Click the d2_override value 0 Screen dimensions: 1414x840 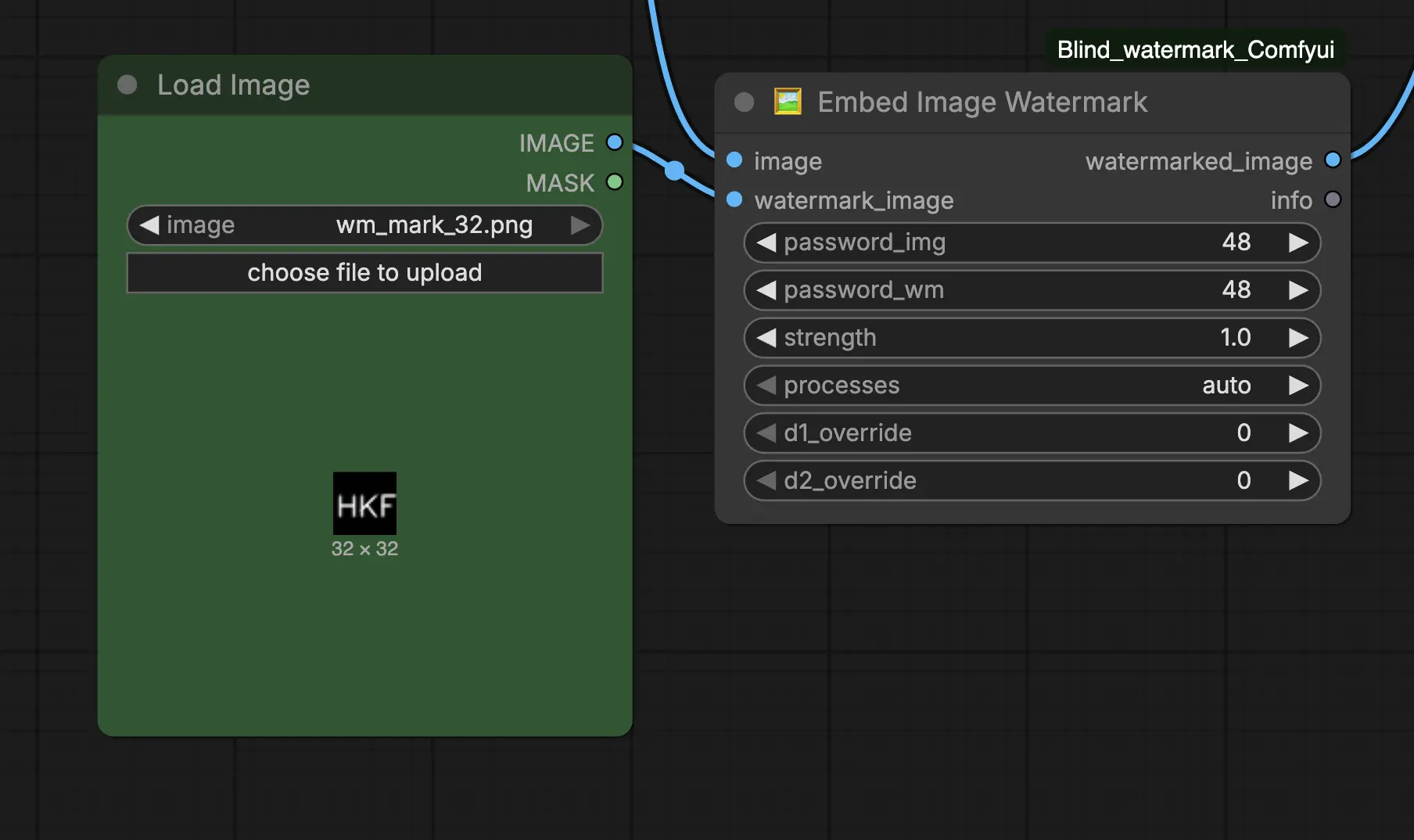coord(1244,481)
